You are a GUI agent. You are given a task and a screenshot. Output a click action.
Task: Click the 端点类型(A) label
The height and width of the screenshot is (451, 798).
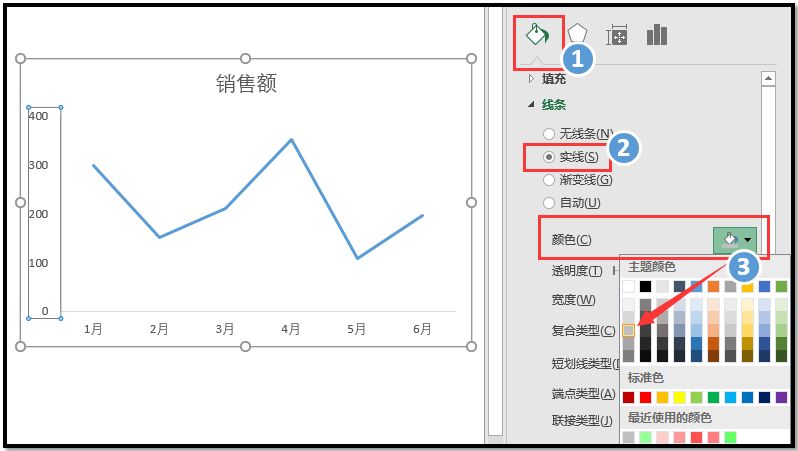coord(584,393)
